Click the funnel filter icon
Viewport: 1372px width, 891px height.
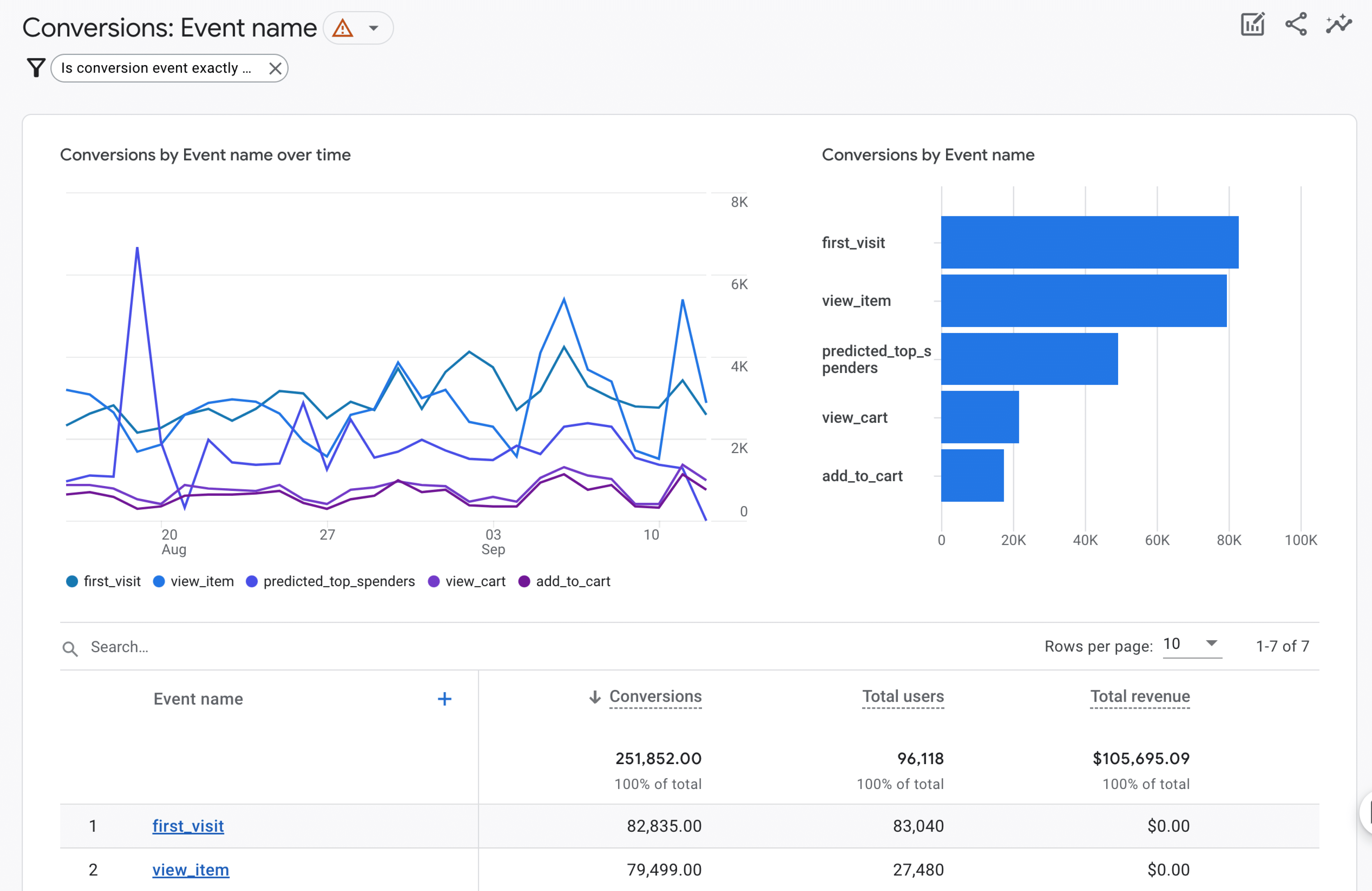coord(36,68)
